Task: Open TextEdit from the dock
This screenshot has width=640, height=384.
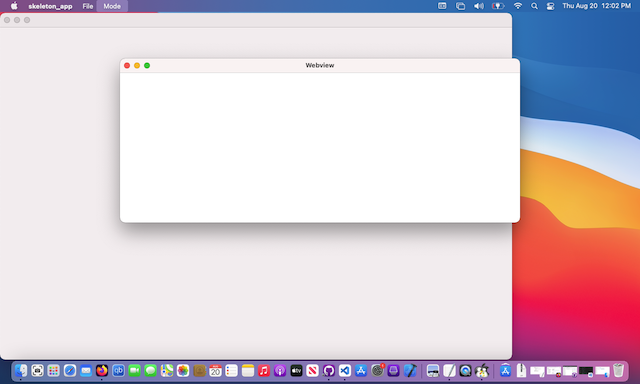Action: point(449,371)
